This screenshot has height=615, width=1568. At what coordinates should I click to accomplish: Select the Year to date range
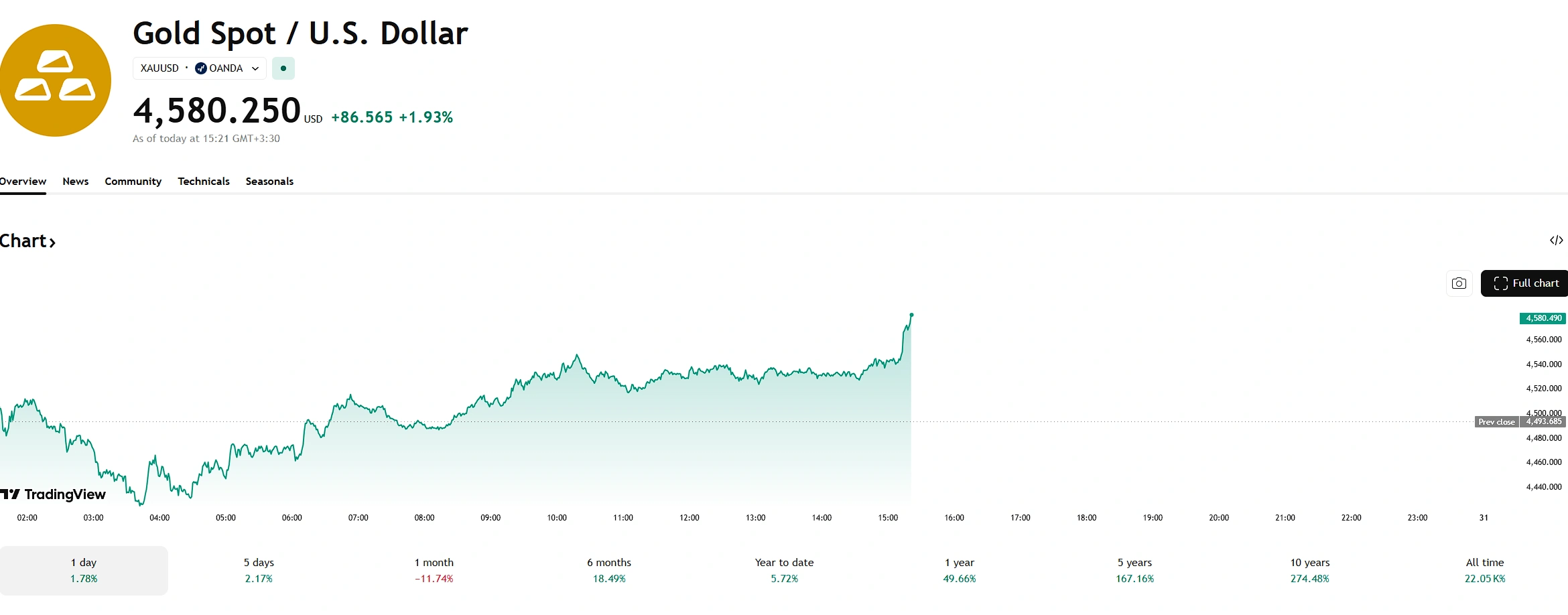[784, 570]
